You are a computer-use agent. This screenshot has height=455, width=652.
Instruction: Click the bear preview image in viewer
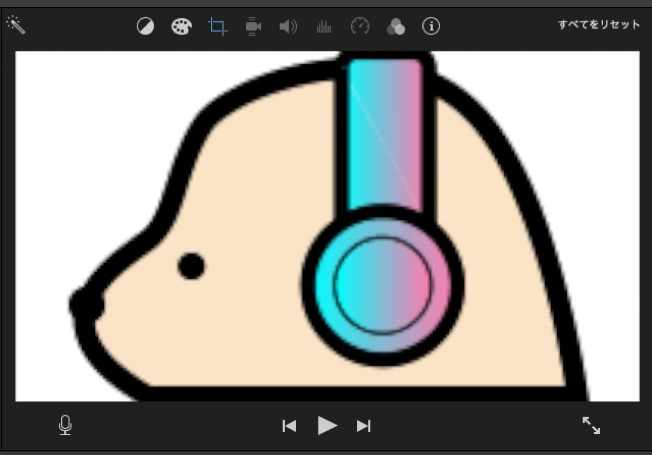click(x=327, y=226)
